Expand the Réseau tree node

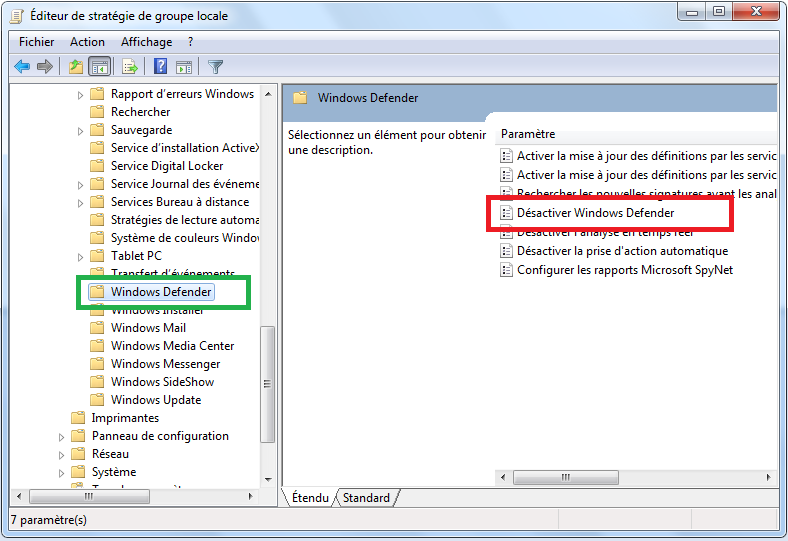[62, 454]
